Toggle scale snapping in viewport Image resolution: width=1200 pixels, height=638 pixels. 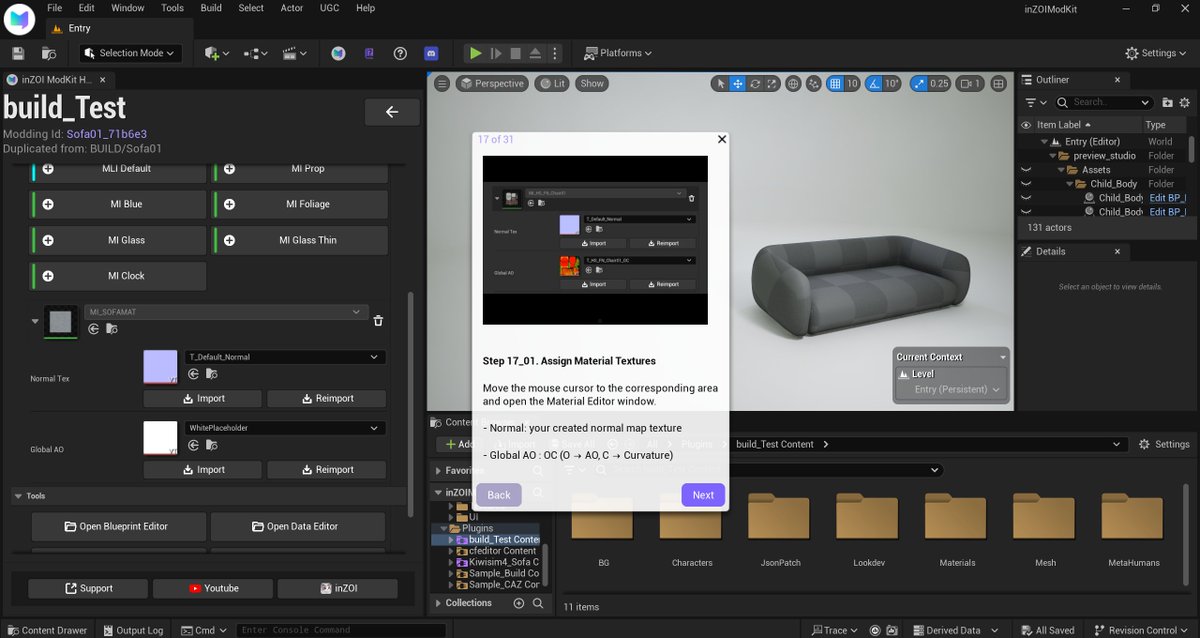point(918,84)
